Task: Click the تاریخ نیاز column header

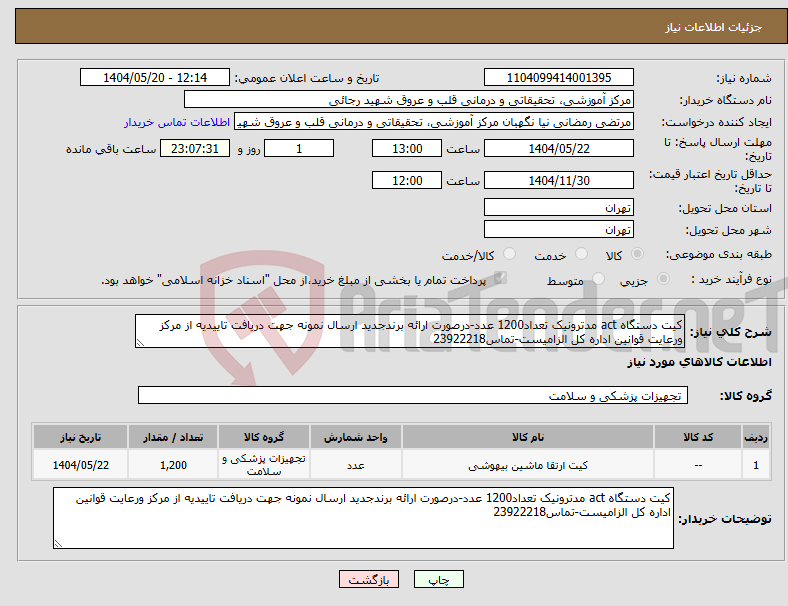Action: [x=80, y=437]
